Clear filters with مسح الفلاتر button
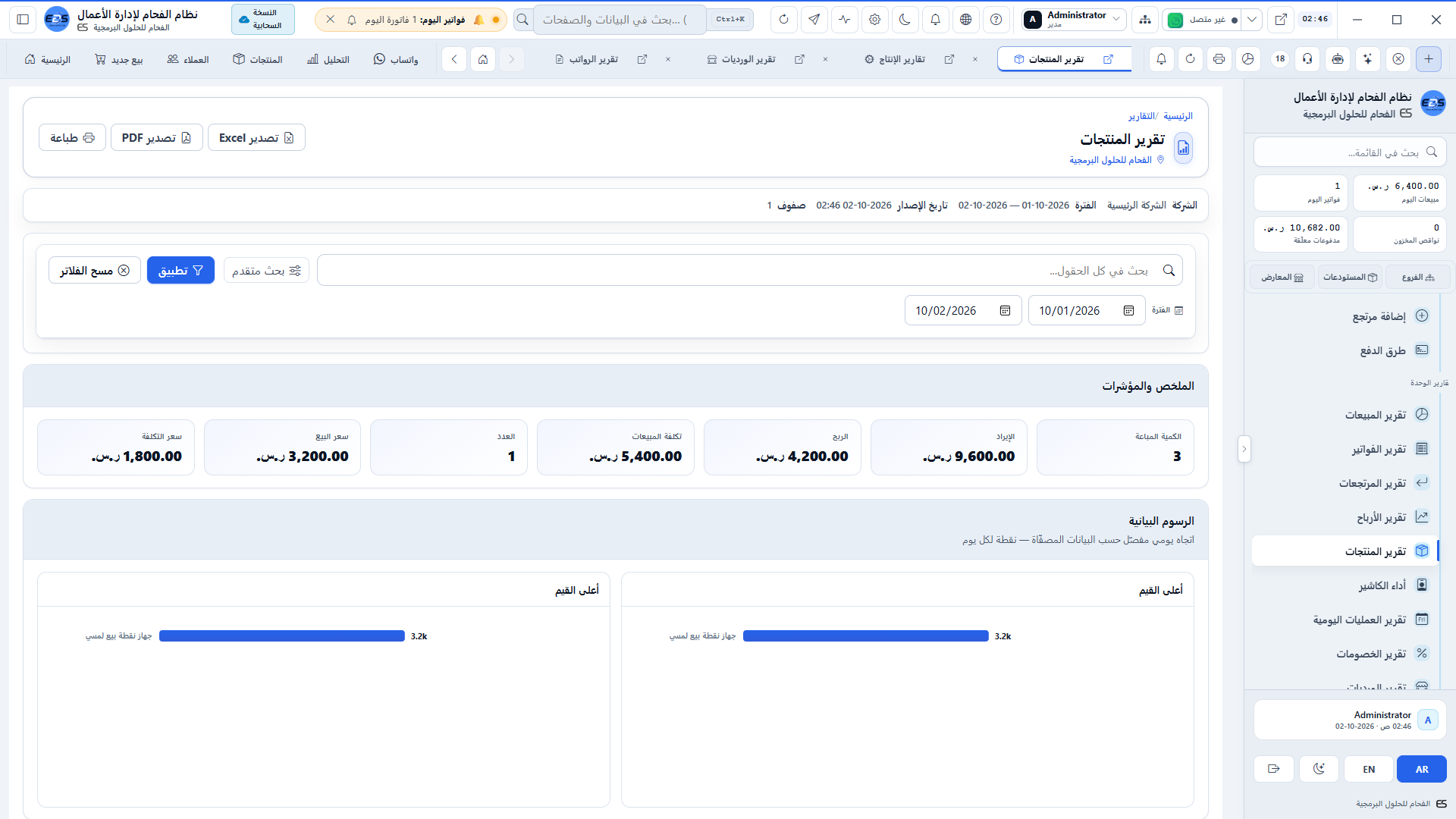 [95, 270]
